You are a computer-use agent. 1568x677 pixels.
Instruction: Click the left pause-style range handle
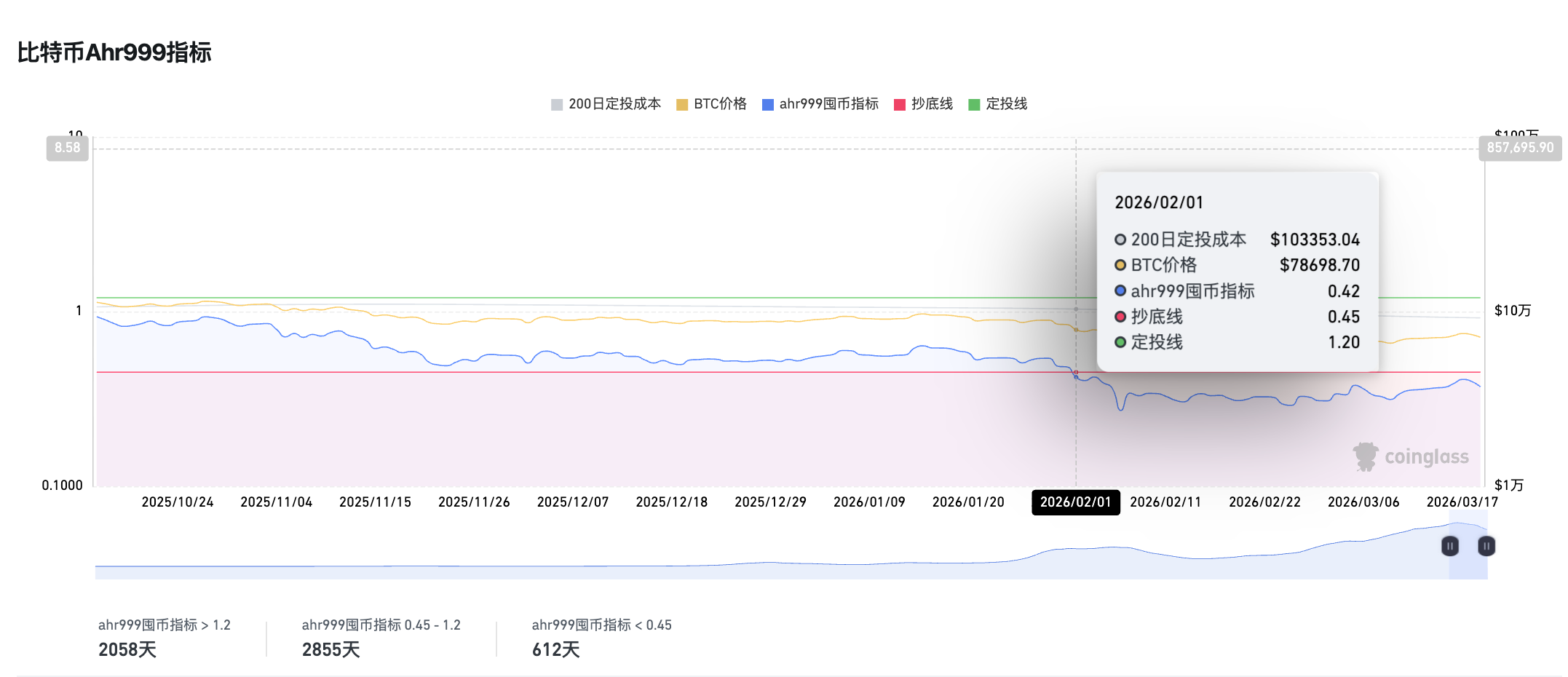pos(1449,546)
